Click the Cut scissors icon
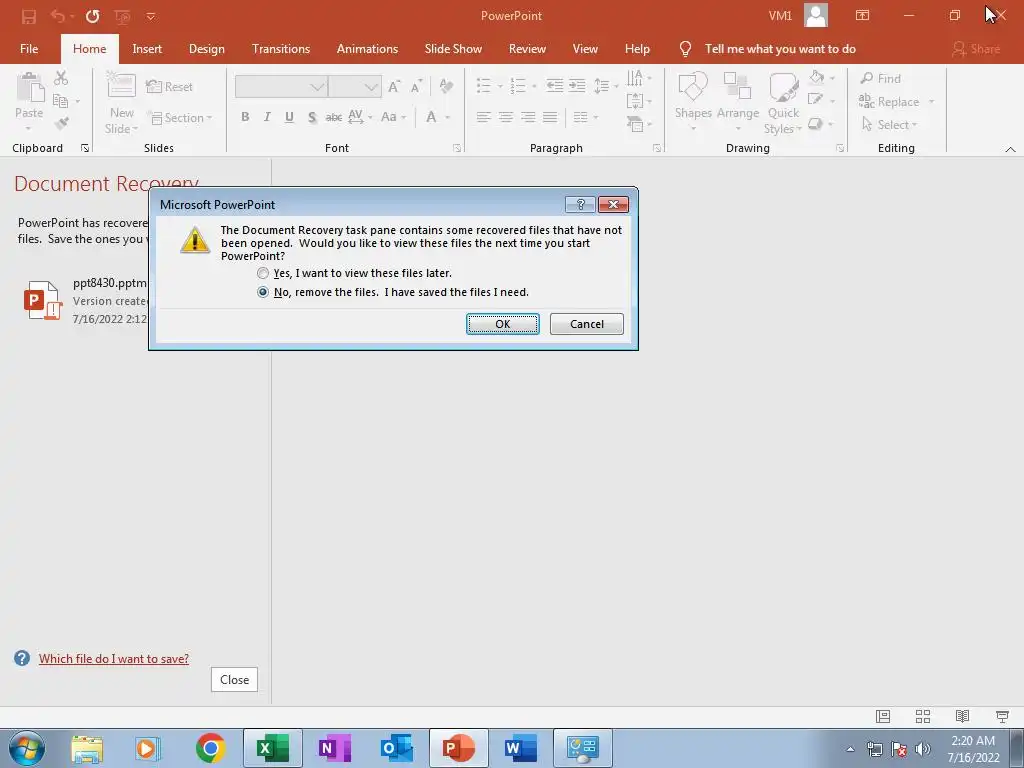 tap(61, 78)
